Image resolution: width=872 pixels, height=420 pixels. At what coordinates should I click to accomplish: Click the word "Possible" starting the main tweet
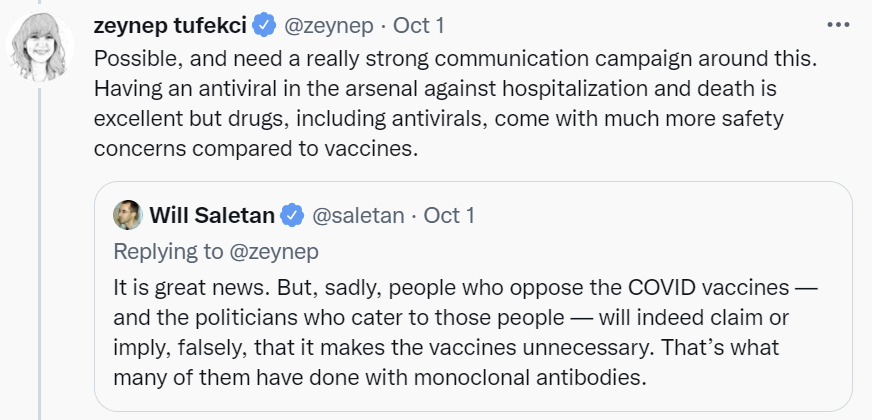click(132, 59)
